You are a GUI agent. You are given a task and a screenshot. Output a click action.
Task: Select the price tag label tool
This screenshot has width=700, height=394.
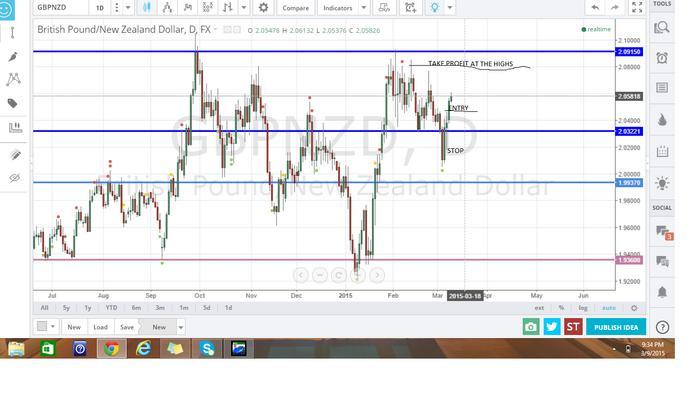tap(13, 104)
